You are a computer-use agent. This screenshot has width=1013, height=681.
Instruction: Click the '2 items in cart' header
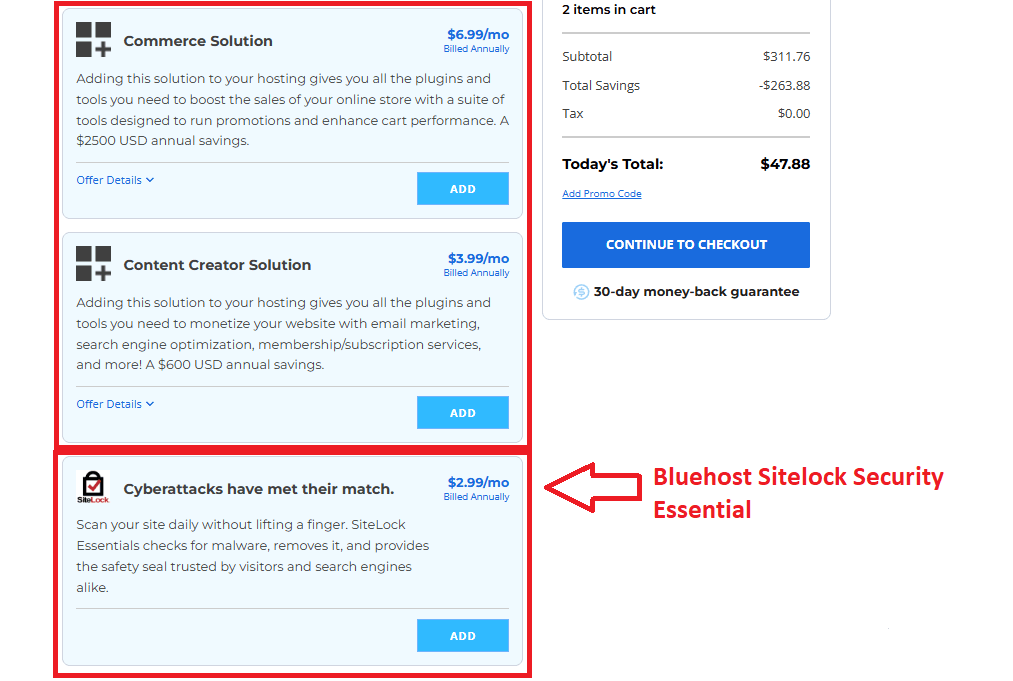coord(612,9)
